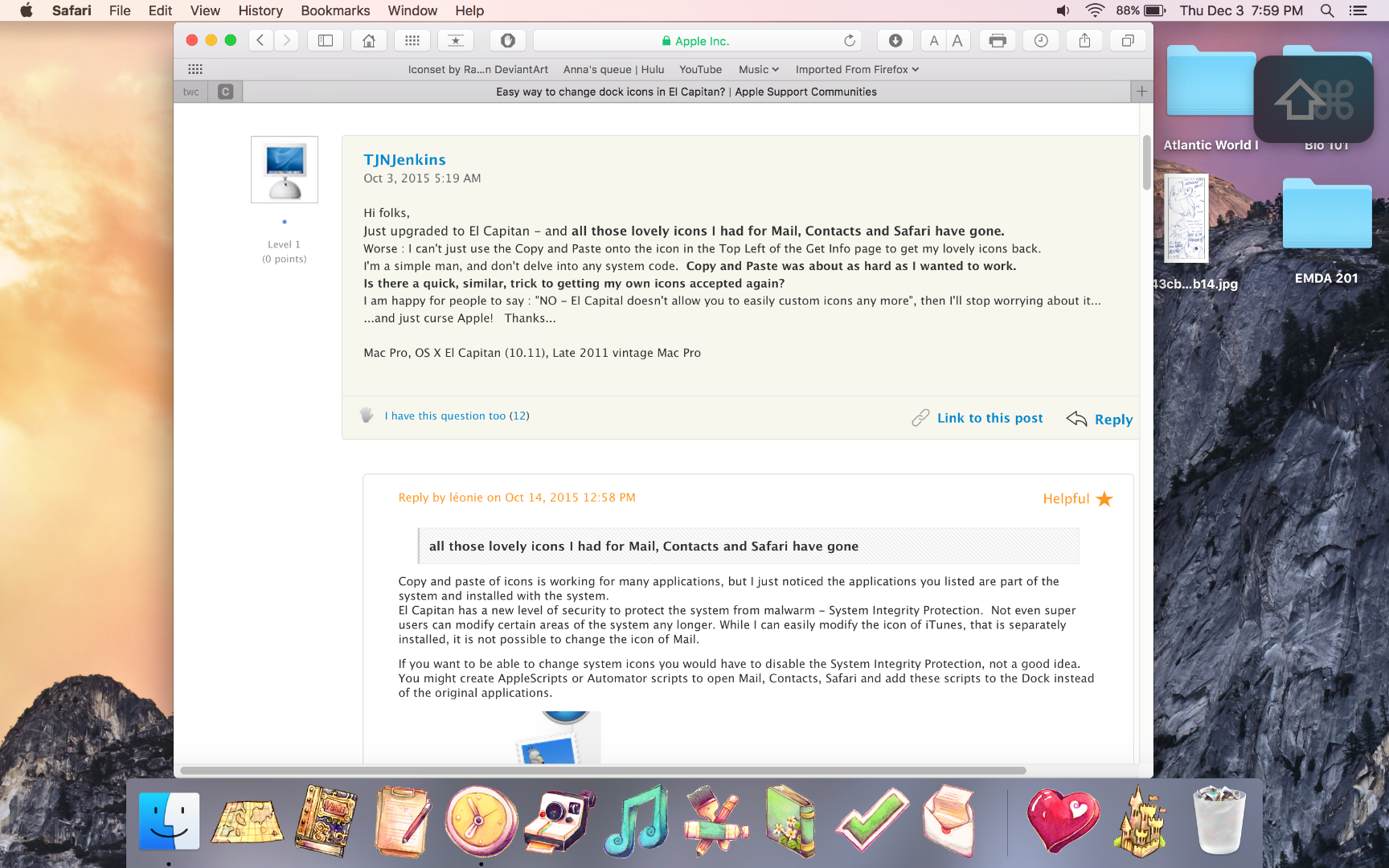Expand Imported From Firefox bookmarks folder
1389x868 pixels.
pos(857,70)
